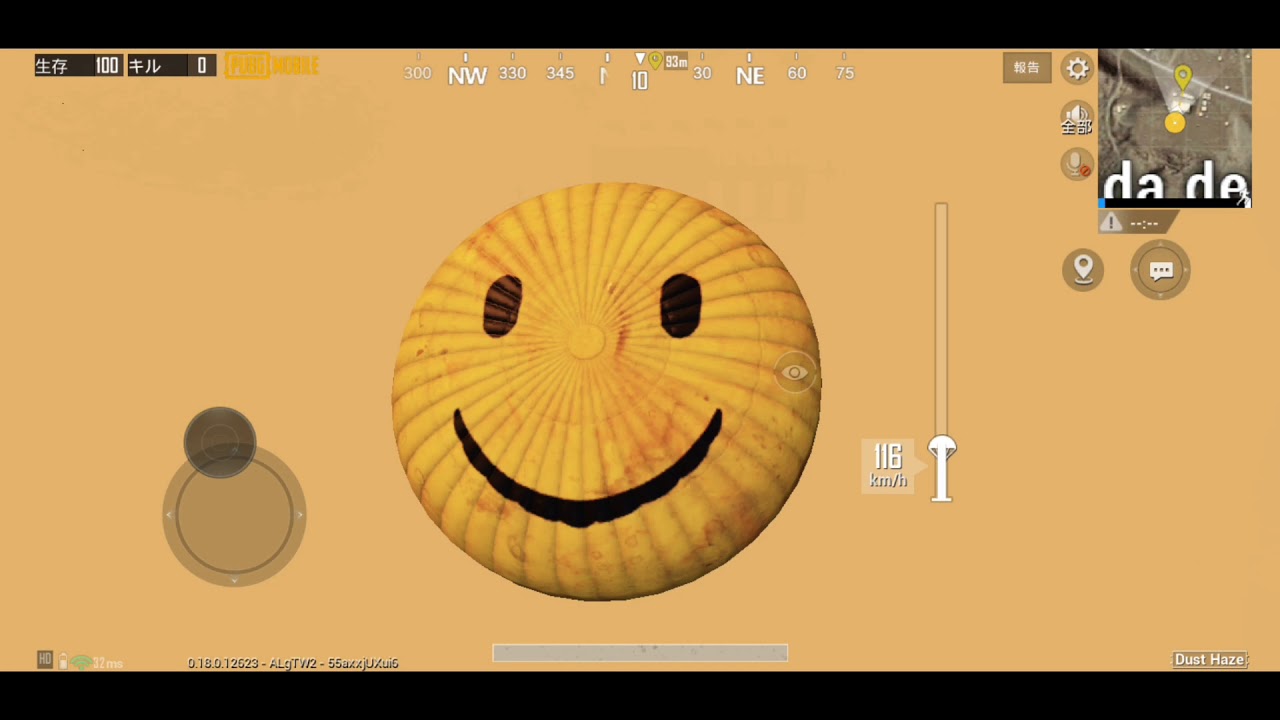Tap the warning zone timer icon

[1111, 223]
